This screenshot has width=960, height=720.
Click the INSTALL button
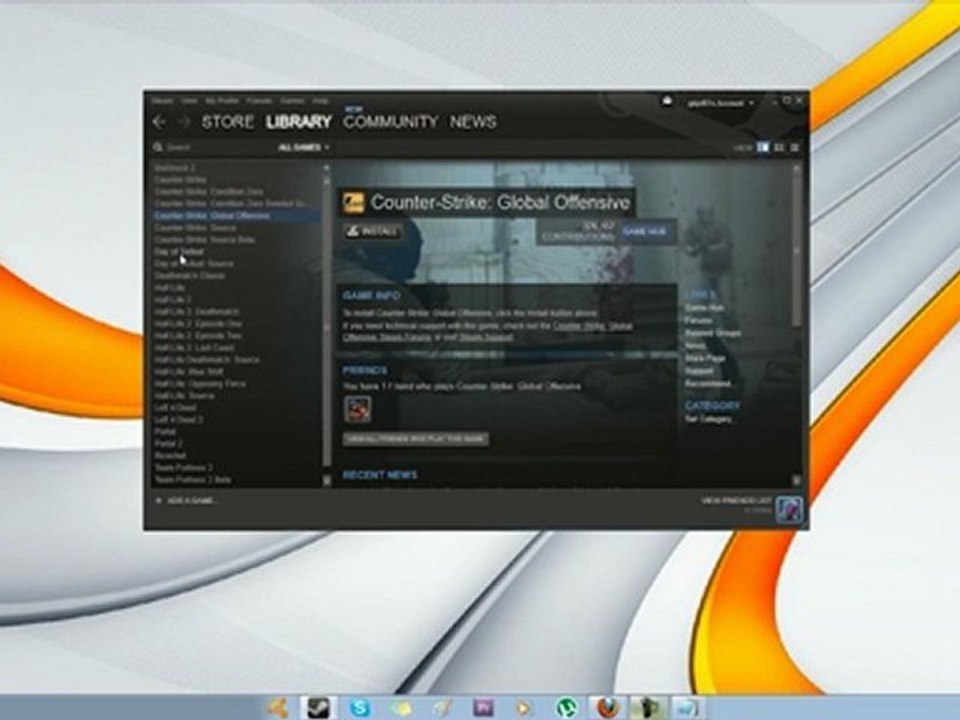[x=373, y=231]
